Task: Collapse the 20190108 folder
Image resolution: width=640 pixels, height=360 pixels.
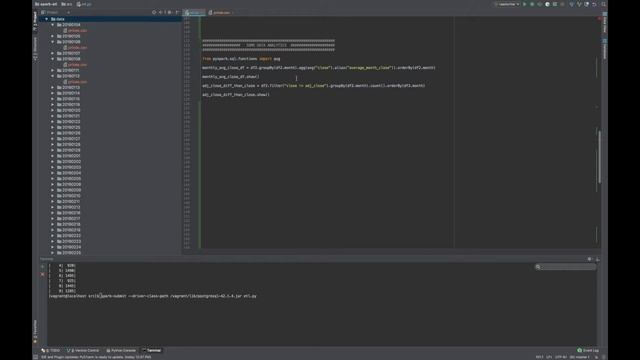Action: pos(53,59)
